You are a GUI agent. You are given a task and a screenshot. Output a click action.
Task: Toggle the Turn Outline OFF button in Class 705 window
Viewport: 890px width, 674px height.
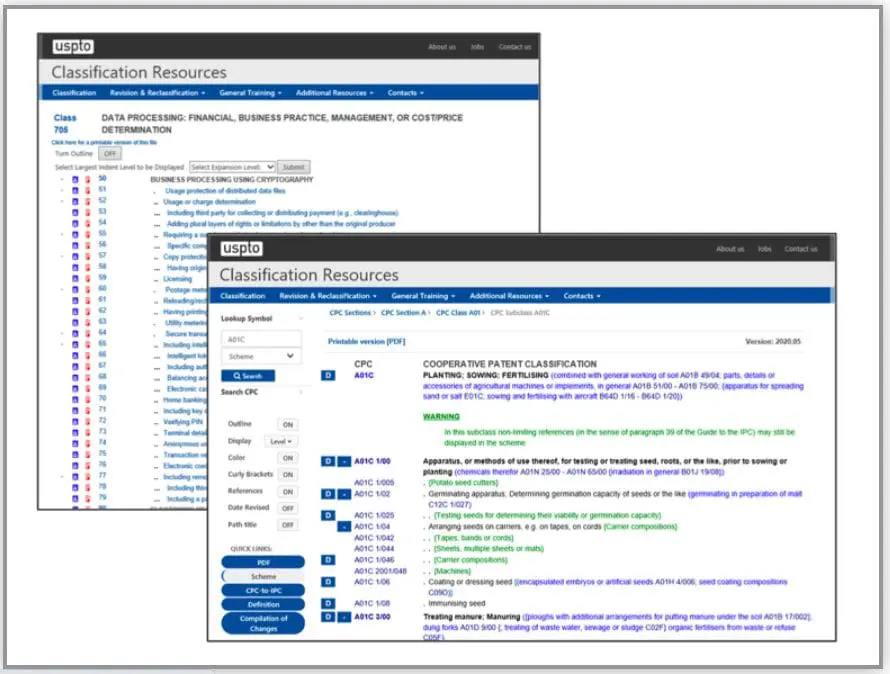point(110,153)
